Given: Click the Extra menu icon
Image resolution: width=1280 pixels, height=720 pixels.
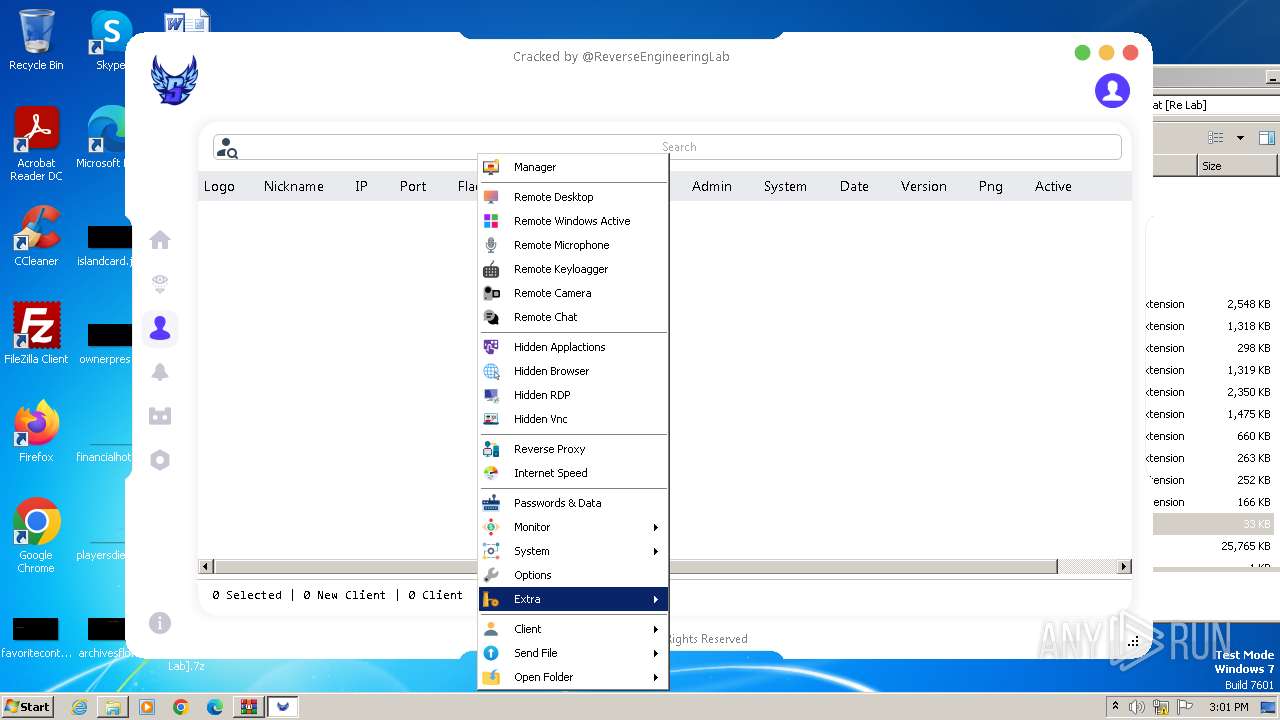Looking at the screenshot, I should pyautogui.click(x=491, y=599).
